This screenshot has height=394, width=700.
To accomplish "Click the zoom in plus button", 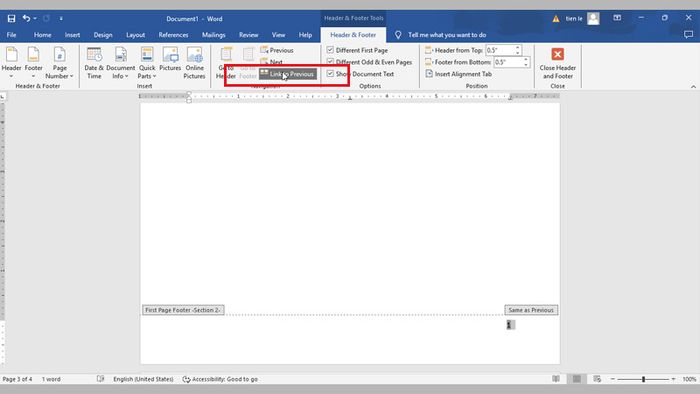I will (673, 379).
